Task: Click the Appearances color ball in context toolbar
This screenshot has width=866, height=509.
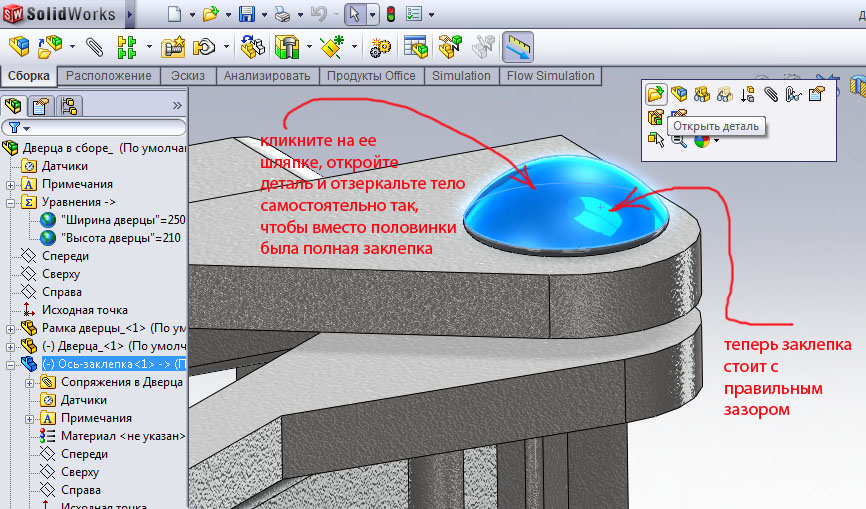Action: [x=701, y=140]
